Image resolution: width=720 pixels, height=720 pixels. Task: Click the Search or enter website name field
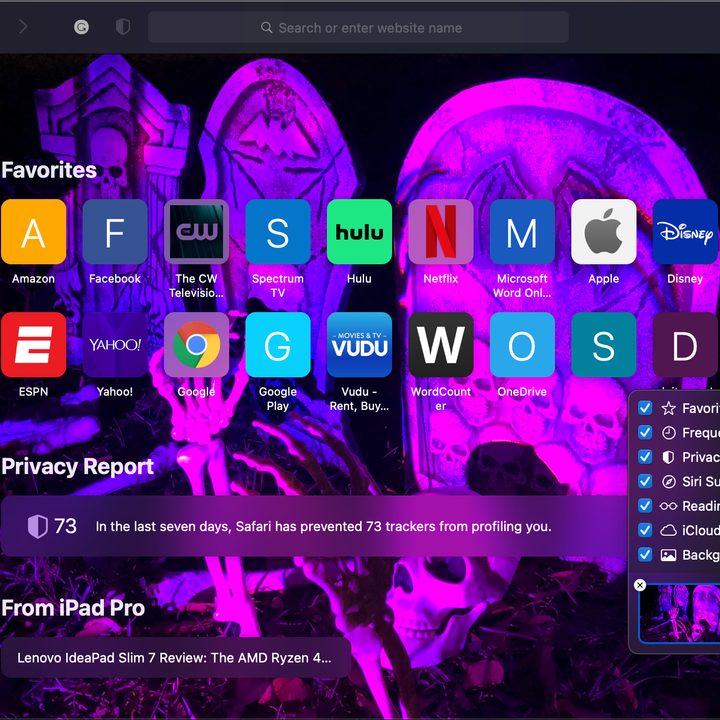click(x=358, y=28)
